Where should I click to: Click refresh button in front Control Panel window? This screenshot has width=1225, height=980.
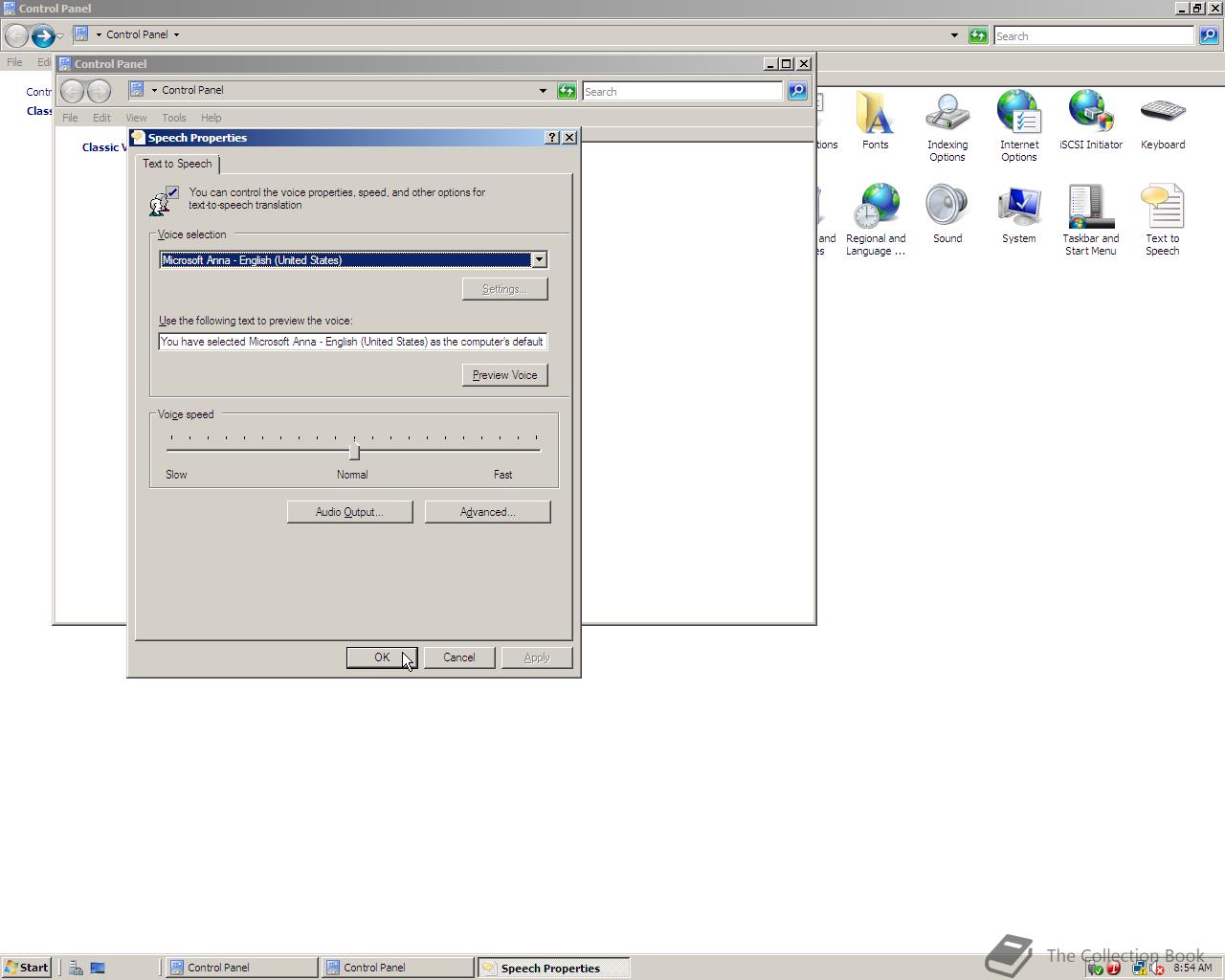[x=567, y=91]
